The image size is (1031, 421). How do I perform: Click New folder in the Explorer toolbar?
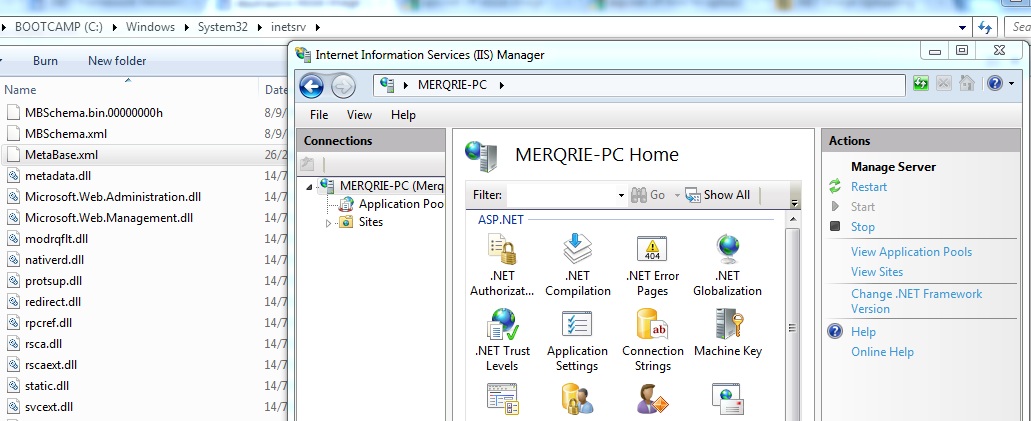117,61
